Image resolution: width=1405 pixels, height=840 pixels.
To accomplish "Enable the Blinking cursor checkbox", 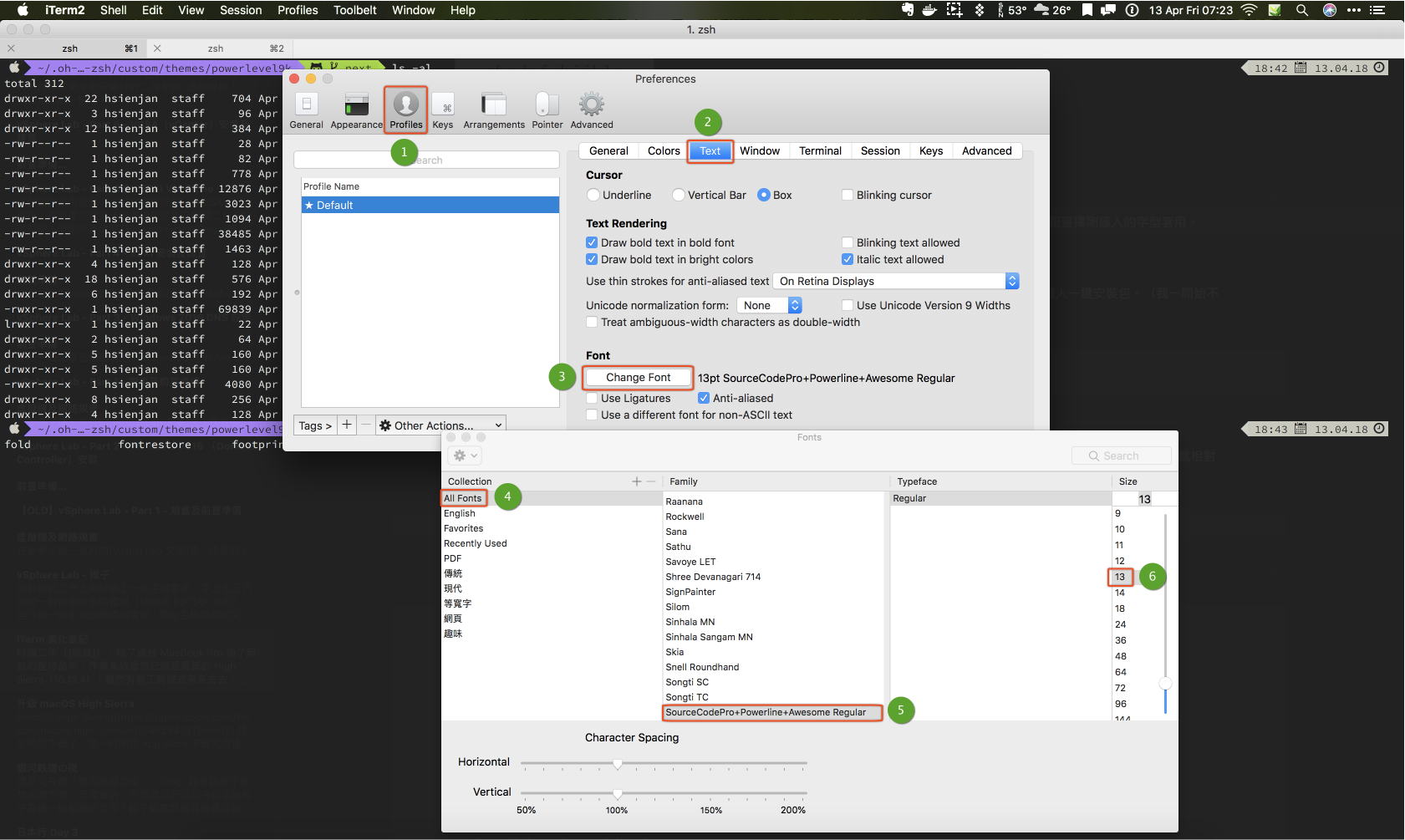I will click(848, 195).
